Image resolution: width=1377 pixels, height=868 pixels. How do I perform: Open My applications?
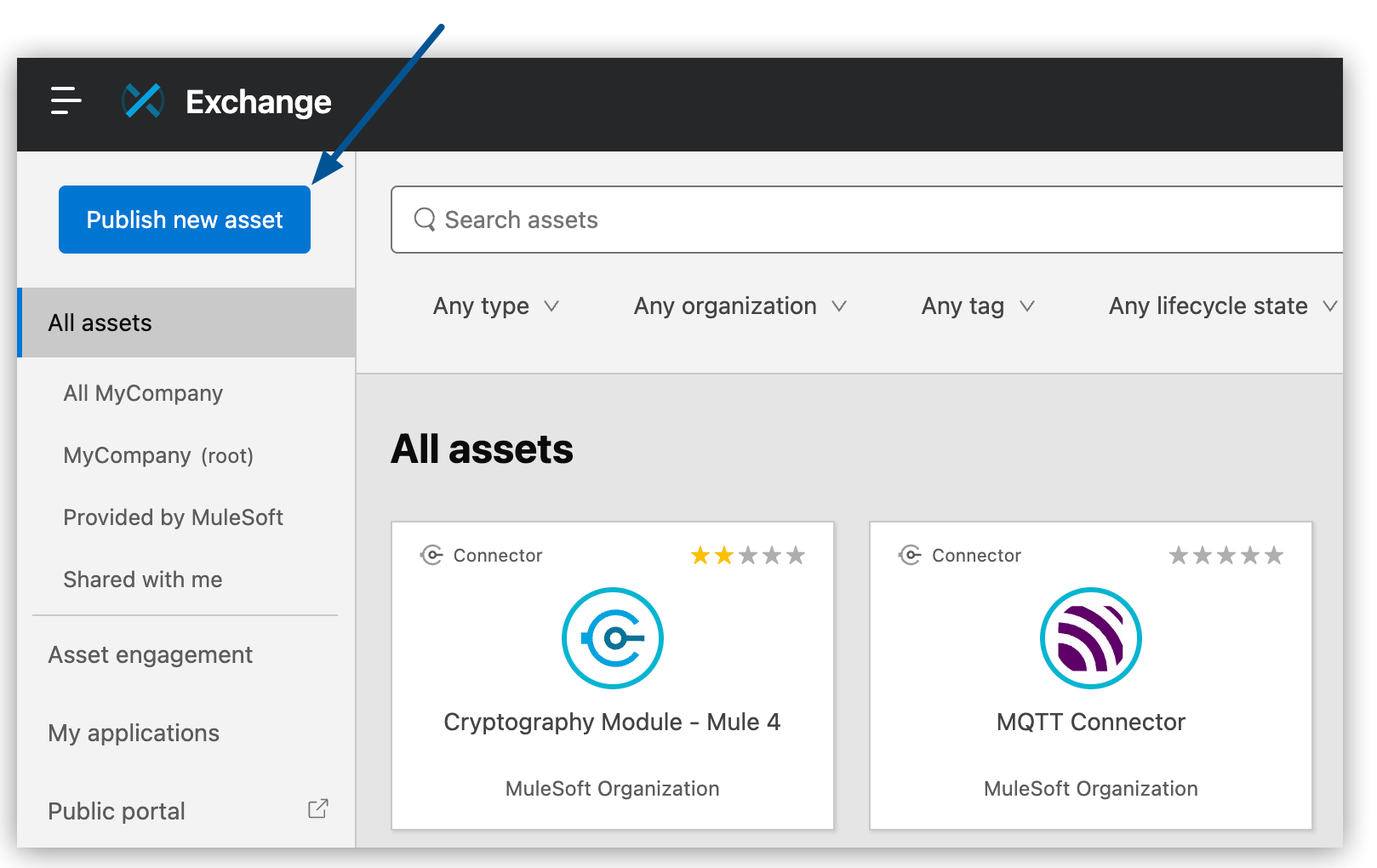[x=134, y=733]
